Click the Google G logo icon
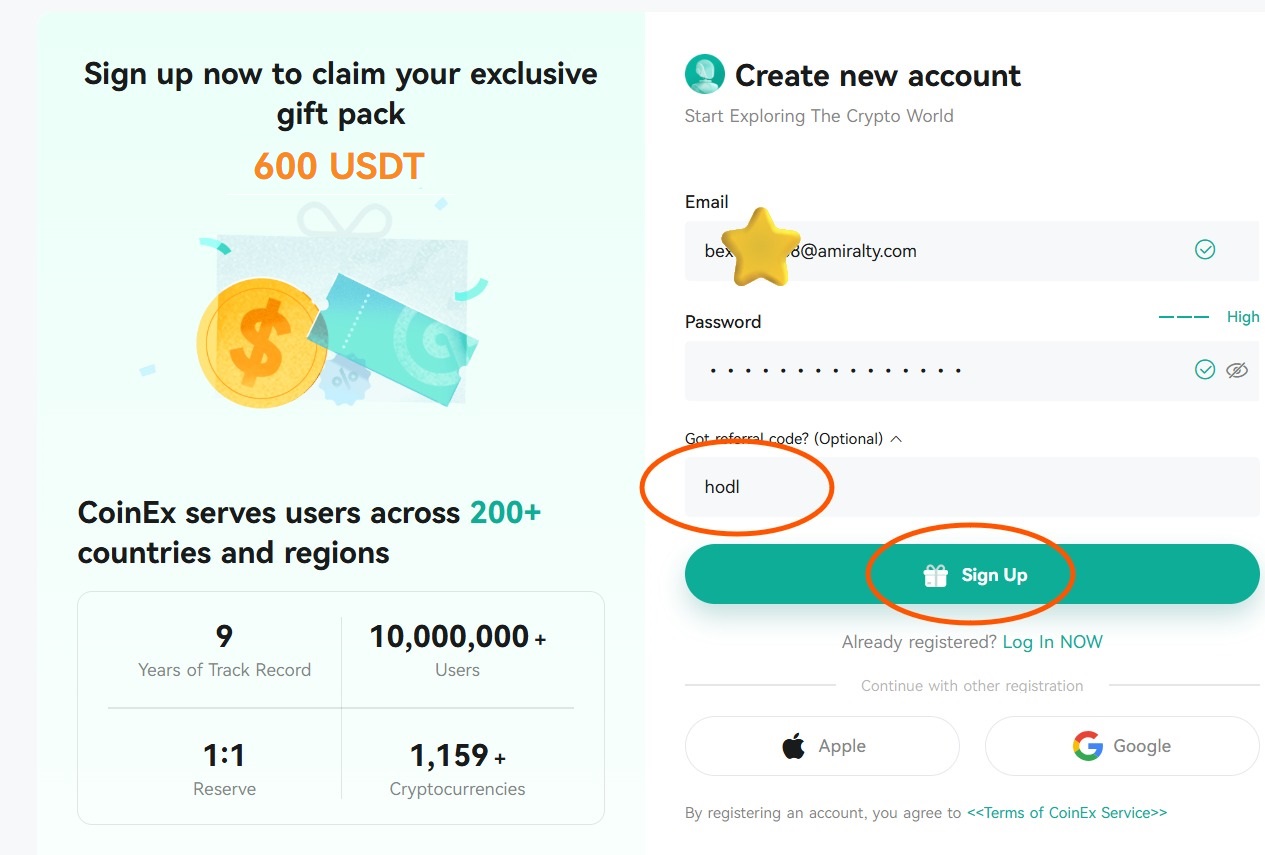The image size is (1265, 855). coord(1086,745)
